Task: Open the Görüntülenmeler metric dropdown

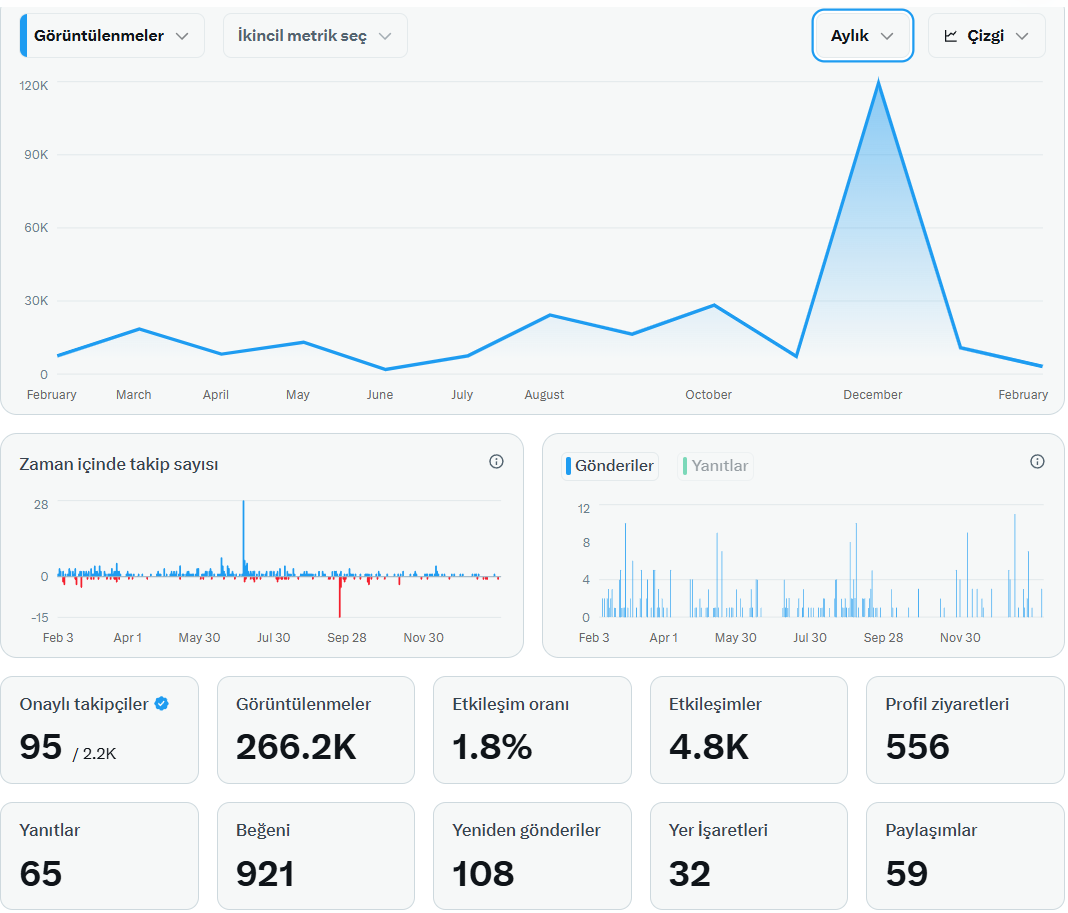Action: (112, 35)
